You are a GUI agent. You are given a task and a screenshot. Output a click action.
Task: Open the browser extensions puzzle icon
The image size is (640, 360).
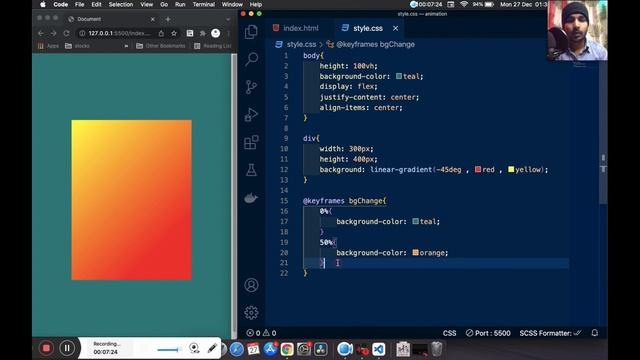[203, 33]
